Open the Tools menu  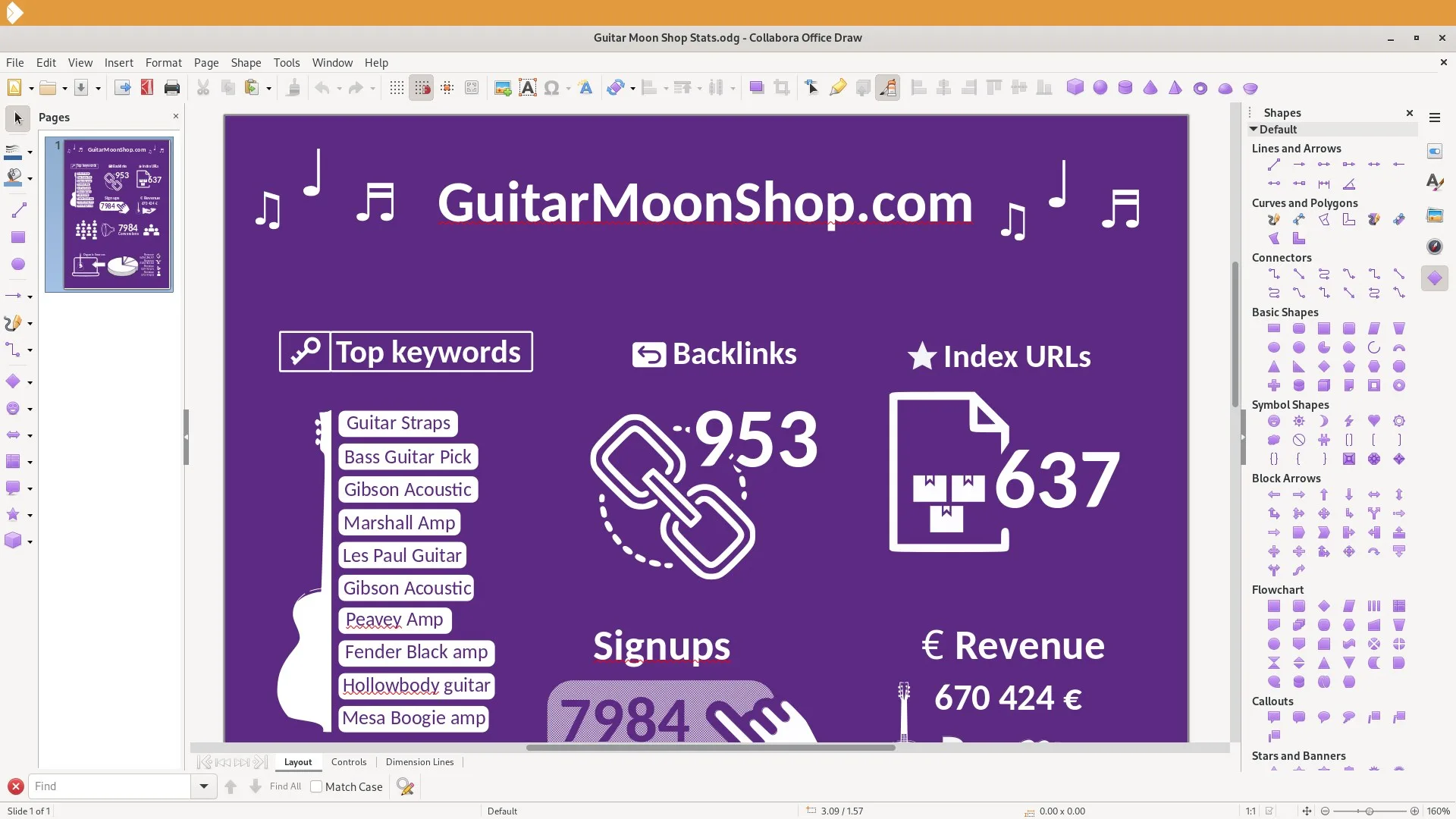coord(287,63)
